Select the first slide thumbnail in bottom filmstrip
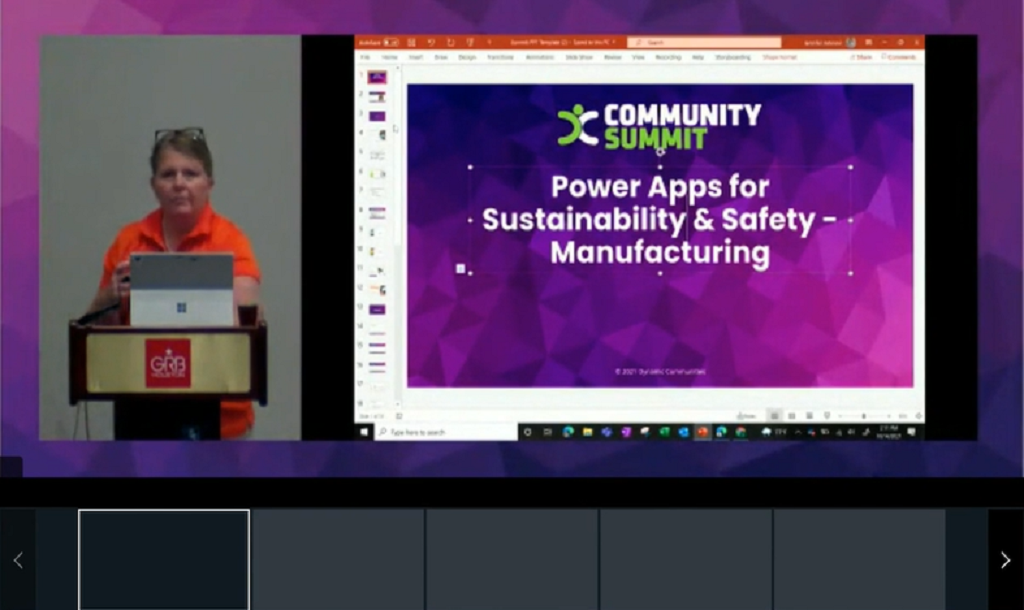 tap(163, 560)
